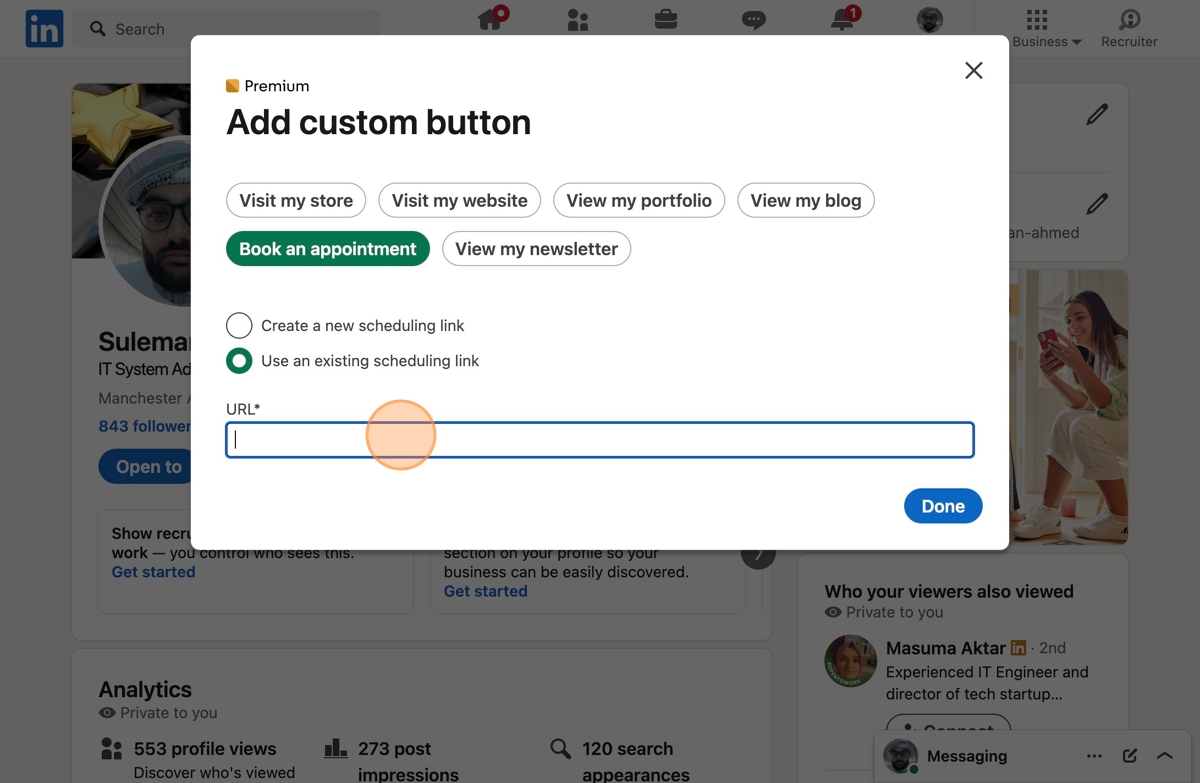The height and width of the screenshot is (783, 1200).
Task: Select the View my newsletter option
Action: point(537,249)
